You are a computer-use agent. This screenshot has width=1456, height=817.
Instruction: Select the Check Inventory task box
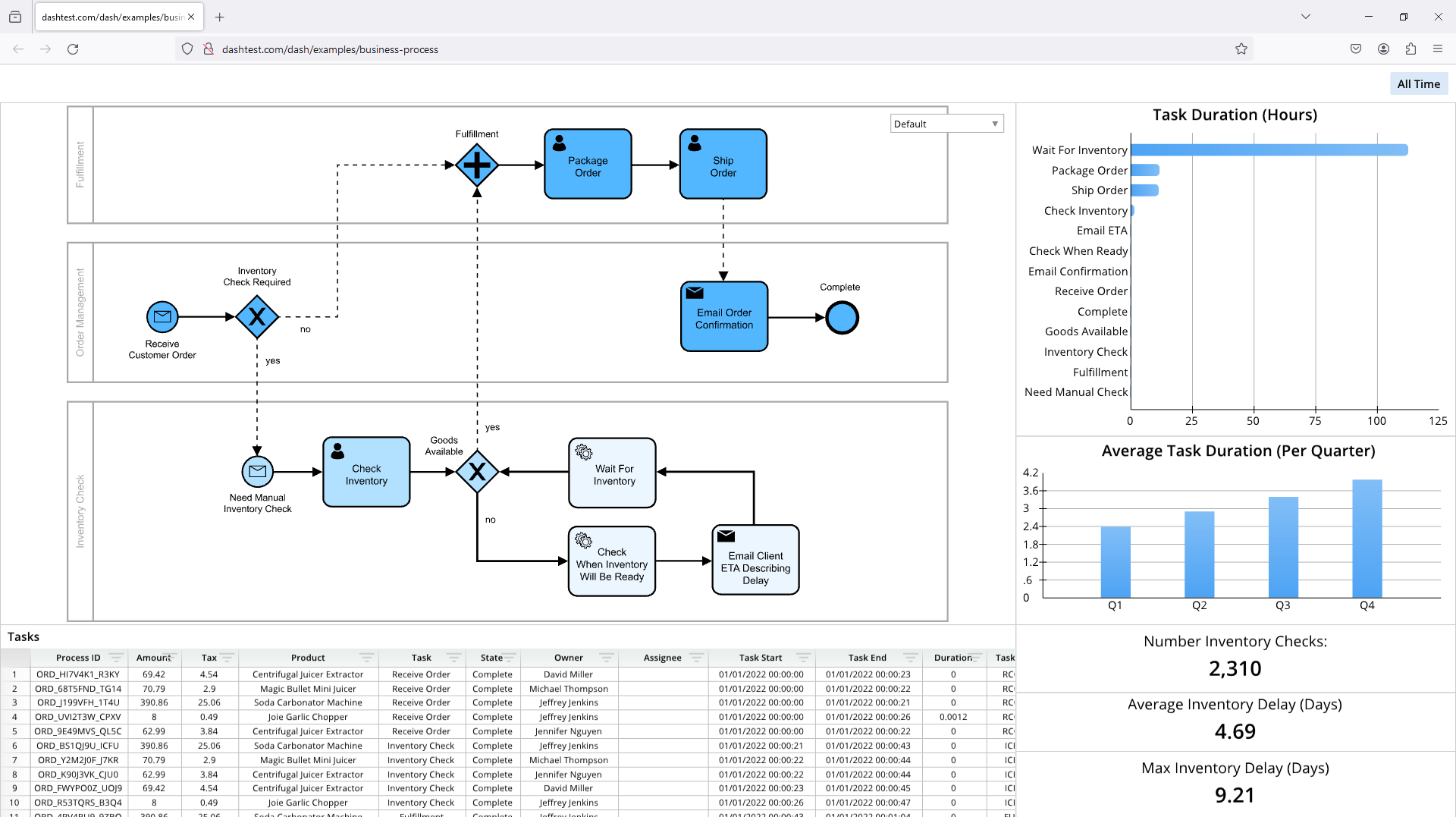366,472
